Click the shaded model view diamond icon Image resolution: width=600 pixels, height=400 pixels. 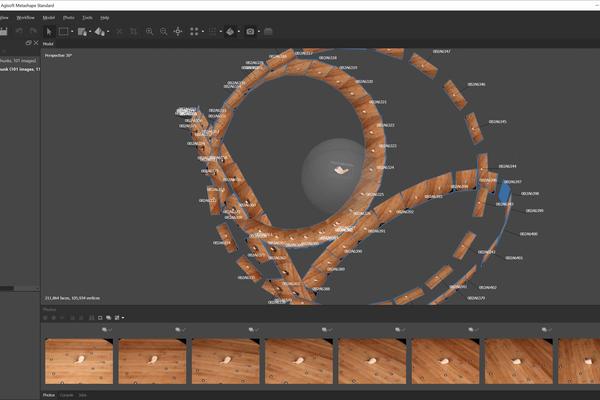[230, 32]
